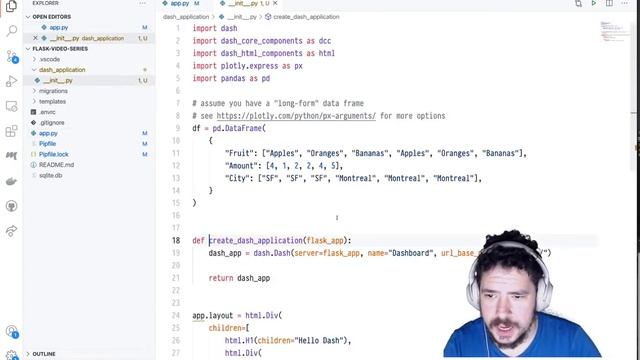This screenshot has height=360, width=640.
Task: Click dash_application in the breadcrumb
Action: click(x=186, y=17)
